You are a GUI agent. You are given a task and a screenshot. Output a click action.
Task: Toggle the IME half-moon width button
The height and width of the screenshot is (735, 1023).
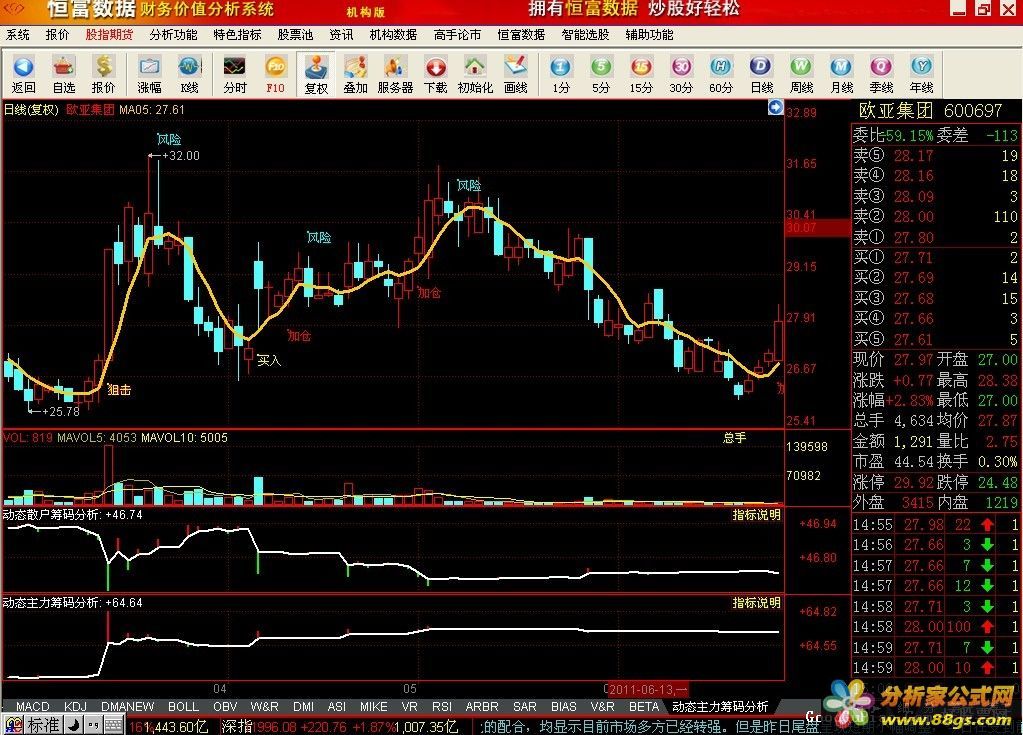74,725
